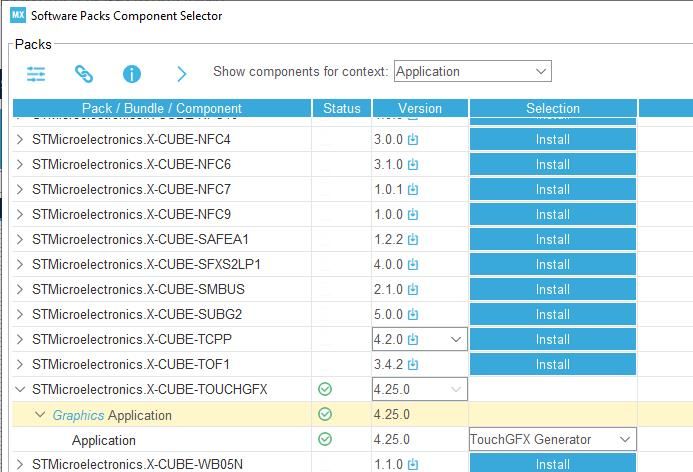Image resolution: width=693 pixels, height=472 pixels.
Task: Click download icon next to X-CUBE-SMBUS version
Action: (413, 289)
